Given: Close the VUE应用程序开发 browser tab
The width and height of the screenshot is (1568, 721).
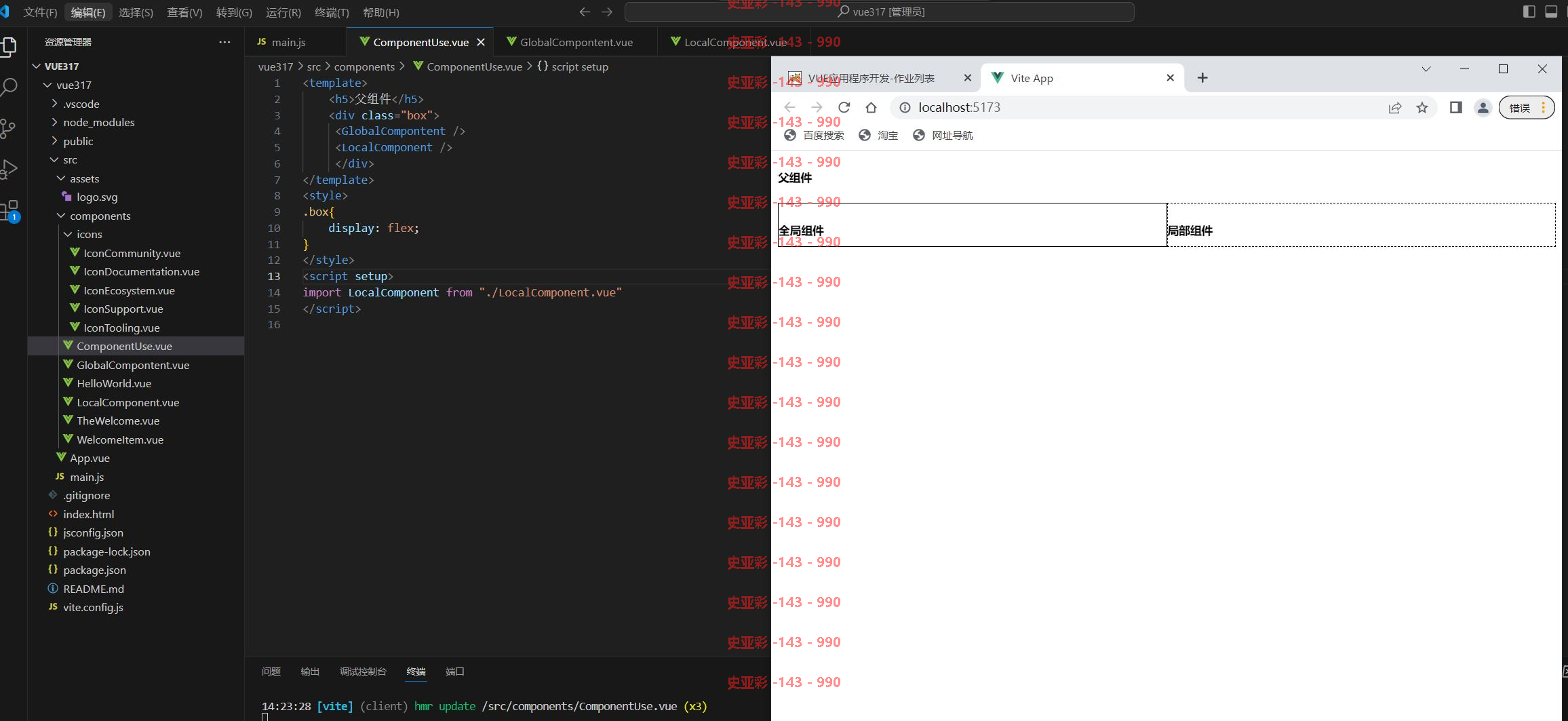Looking at the screenshot, I should [x=968, y=78].
